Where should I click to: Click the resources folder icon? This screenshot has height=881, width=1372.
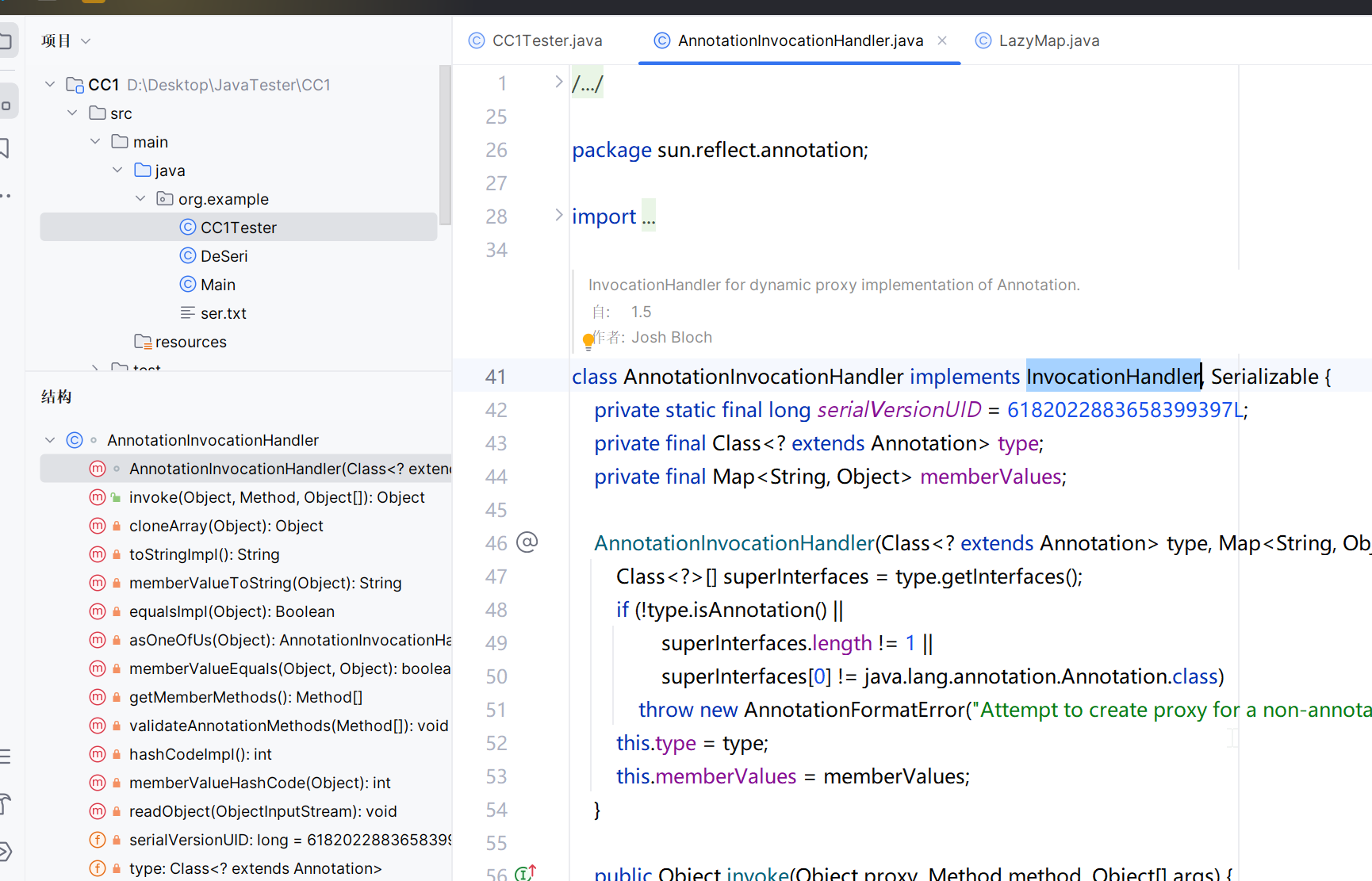point(143,342)
